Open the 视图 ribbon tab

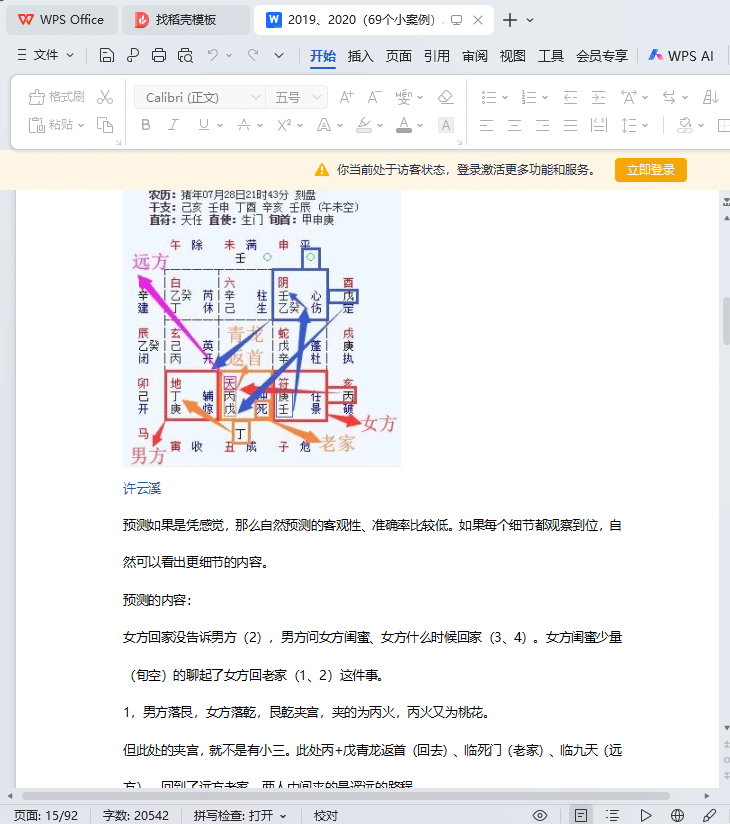[512, 56]
